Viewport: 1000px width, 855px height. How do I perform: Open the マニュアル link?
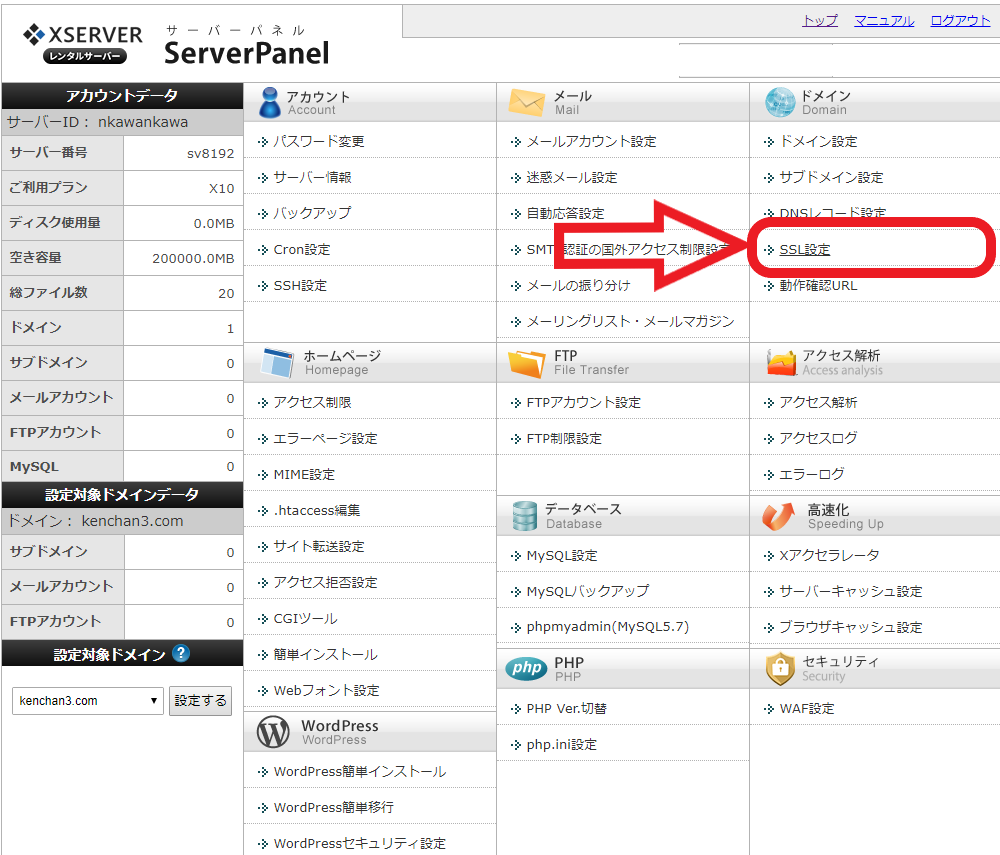(884, 20)
